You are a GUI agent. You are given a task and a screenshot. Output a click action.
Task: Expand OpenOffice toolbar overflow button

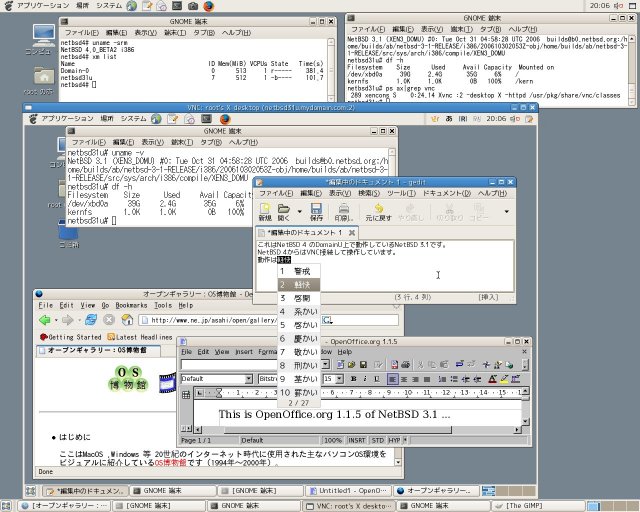(525, 364)
